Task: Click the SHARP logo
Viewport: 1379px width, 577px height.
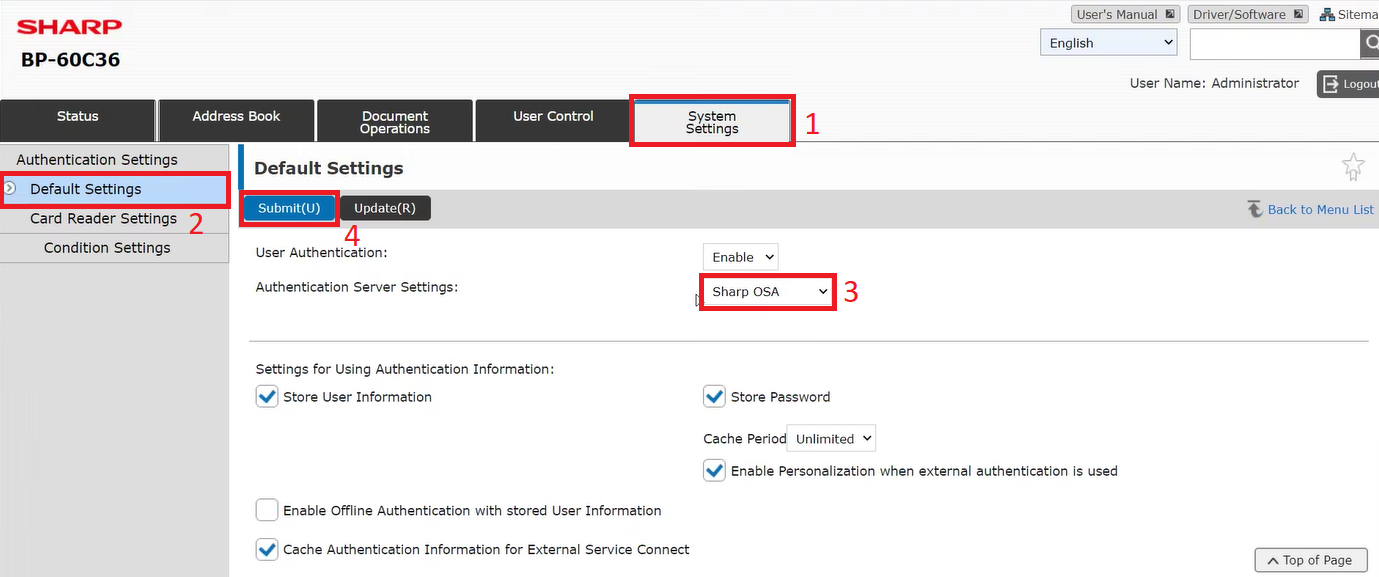Action: click(x=68, y=26)
